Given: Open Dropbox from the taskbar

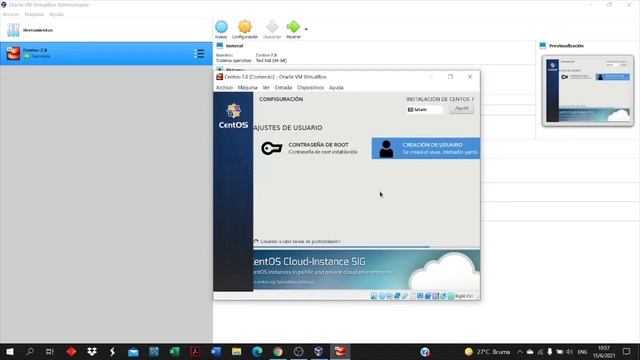Looking at the screenshot, I should tap(92, 351).
